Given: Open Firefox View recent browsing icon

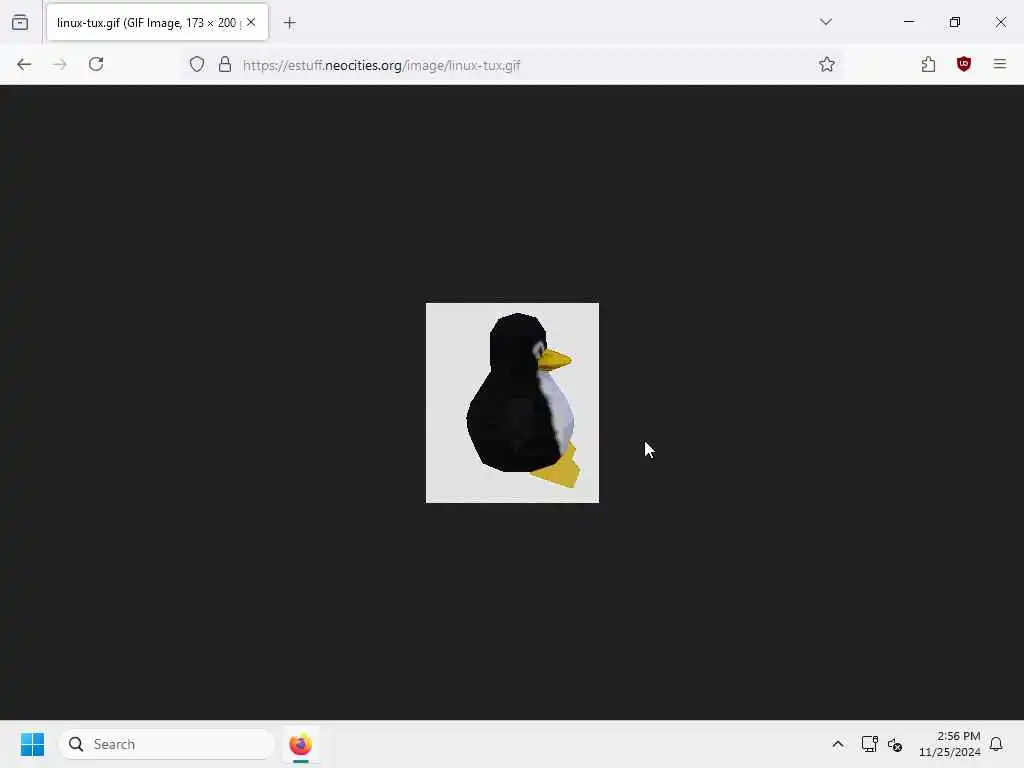Looking at the screenshot, I should (20, 23).
